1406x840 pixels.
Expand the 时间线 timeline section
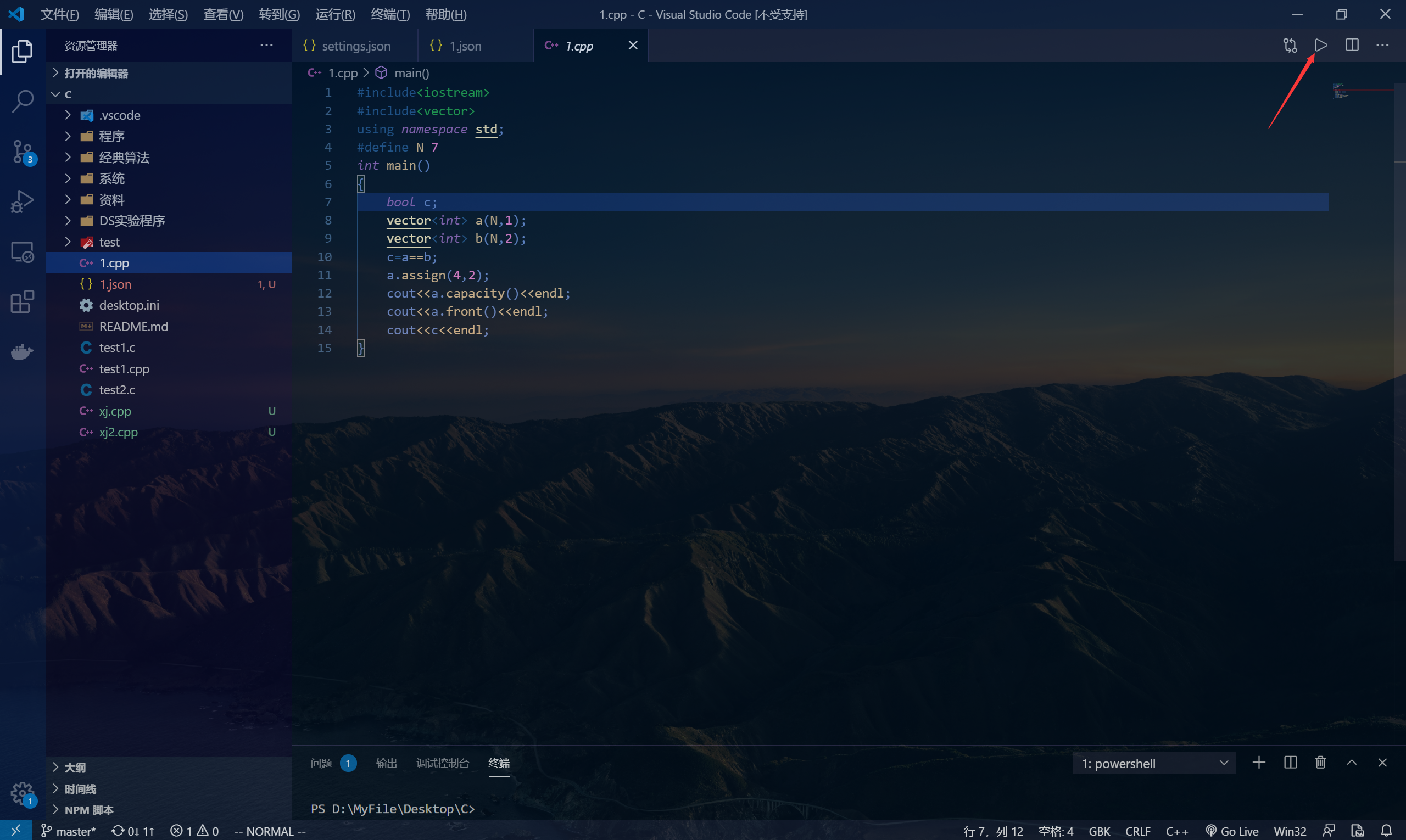(x=168, y=788)
